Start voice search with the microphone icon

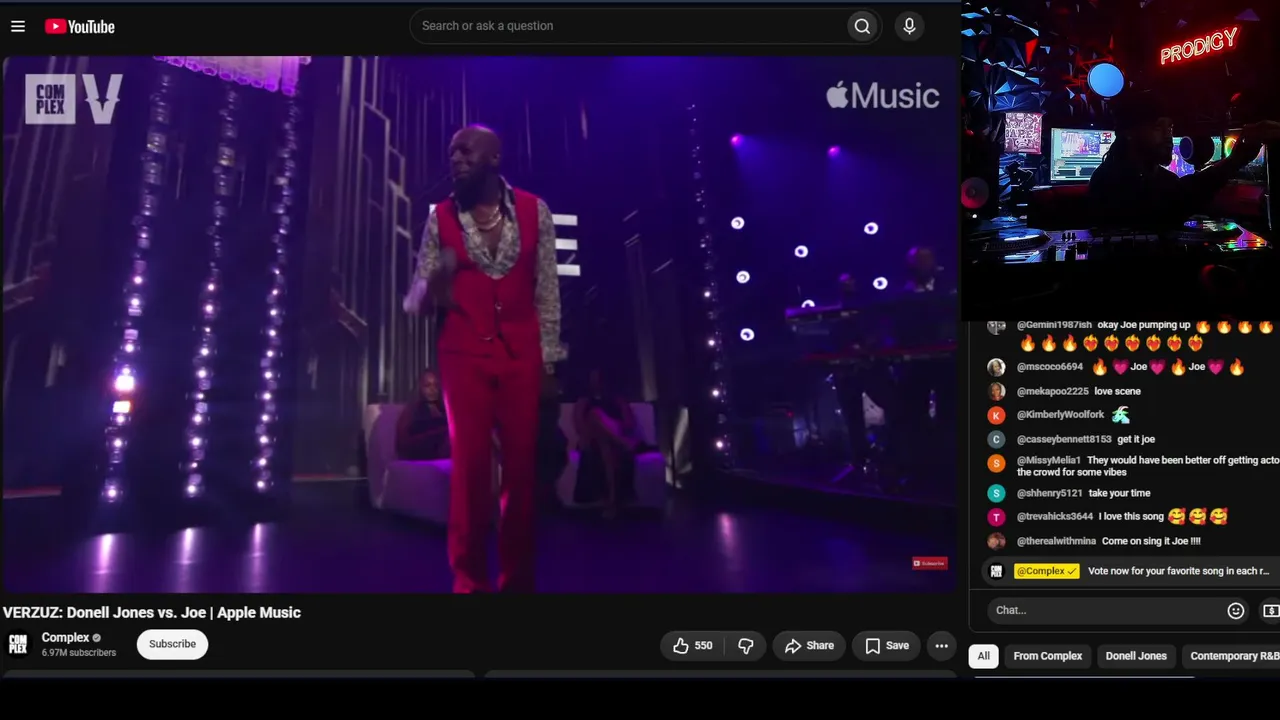click(909, 26)
